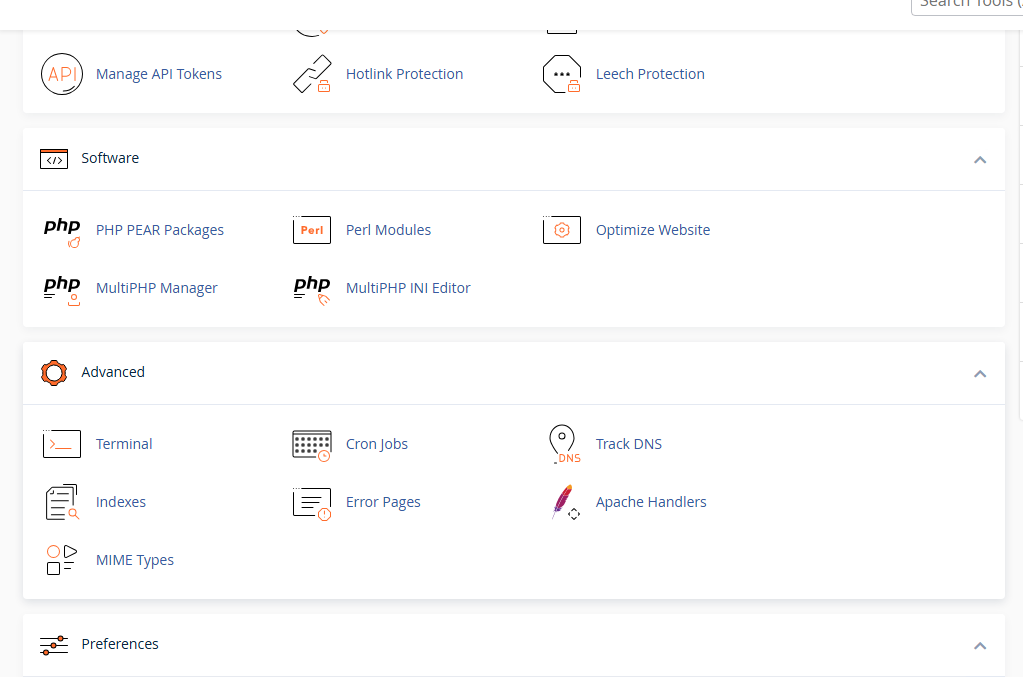This screenshot has height=677, width=1023.
Task: Click the Track DNS pin icon
Action: [x=564, y=444]
